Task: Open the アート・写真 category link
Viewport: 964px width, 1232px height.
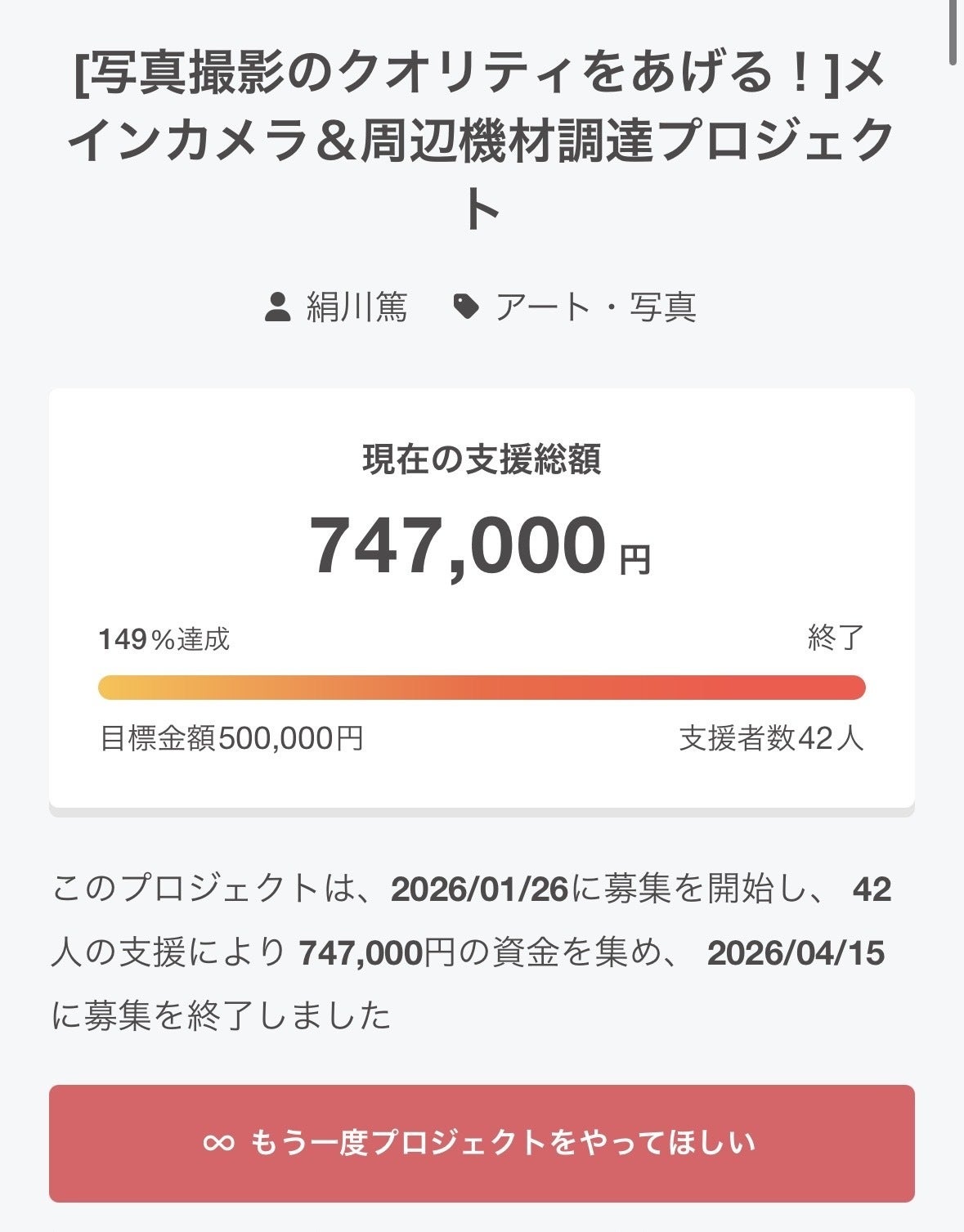Action: [595, 307]
